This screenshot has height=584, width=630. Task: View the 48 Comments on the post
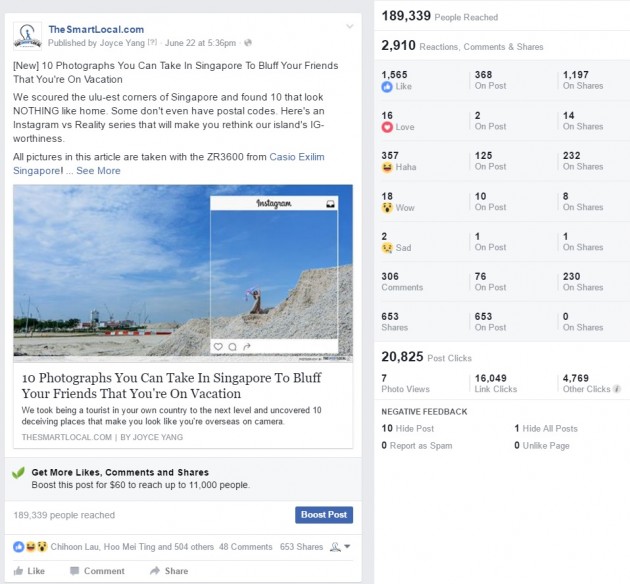[x=245, y=547]
